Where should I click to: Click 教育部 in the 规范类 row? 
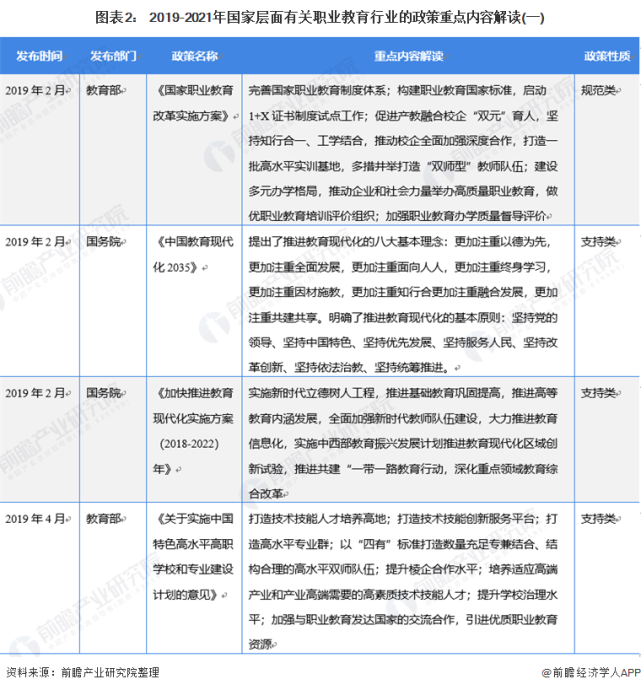(103, 90)
